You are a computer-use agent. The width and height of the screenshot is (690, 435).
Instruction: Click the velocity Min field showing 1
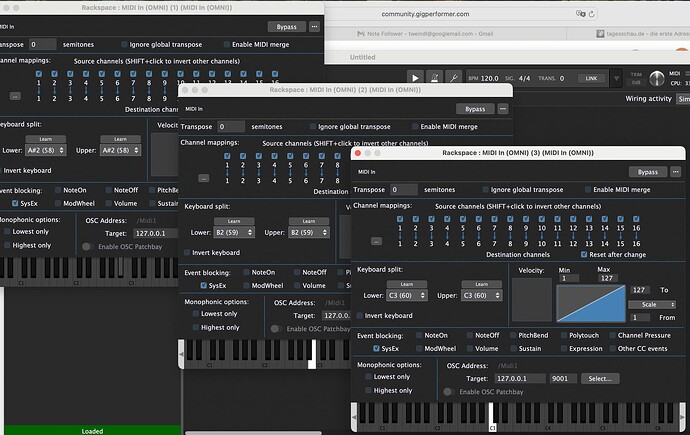(569, 278)
